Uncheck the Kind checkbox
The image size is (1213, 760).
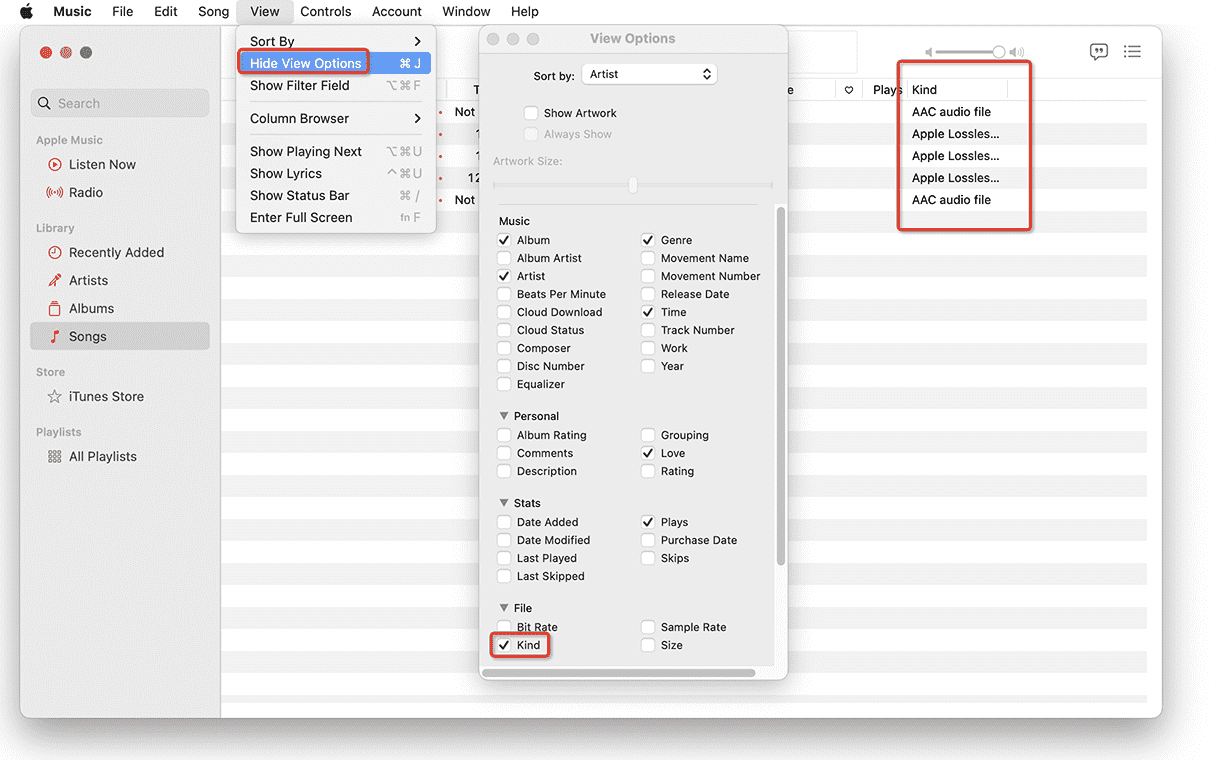coord(504,645)
